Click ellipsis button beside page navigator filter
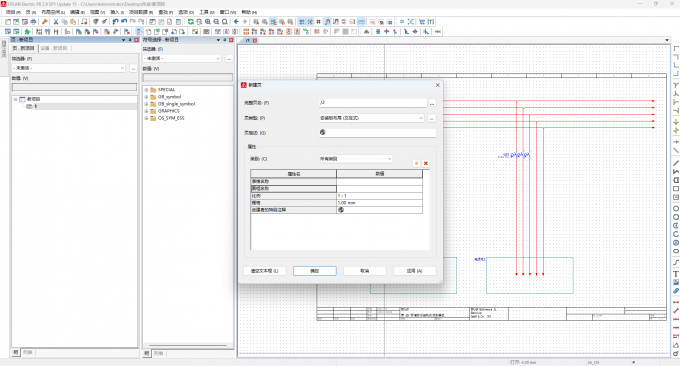680x366 pixels. click(133, 68)
